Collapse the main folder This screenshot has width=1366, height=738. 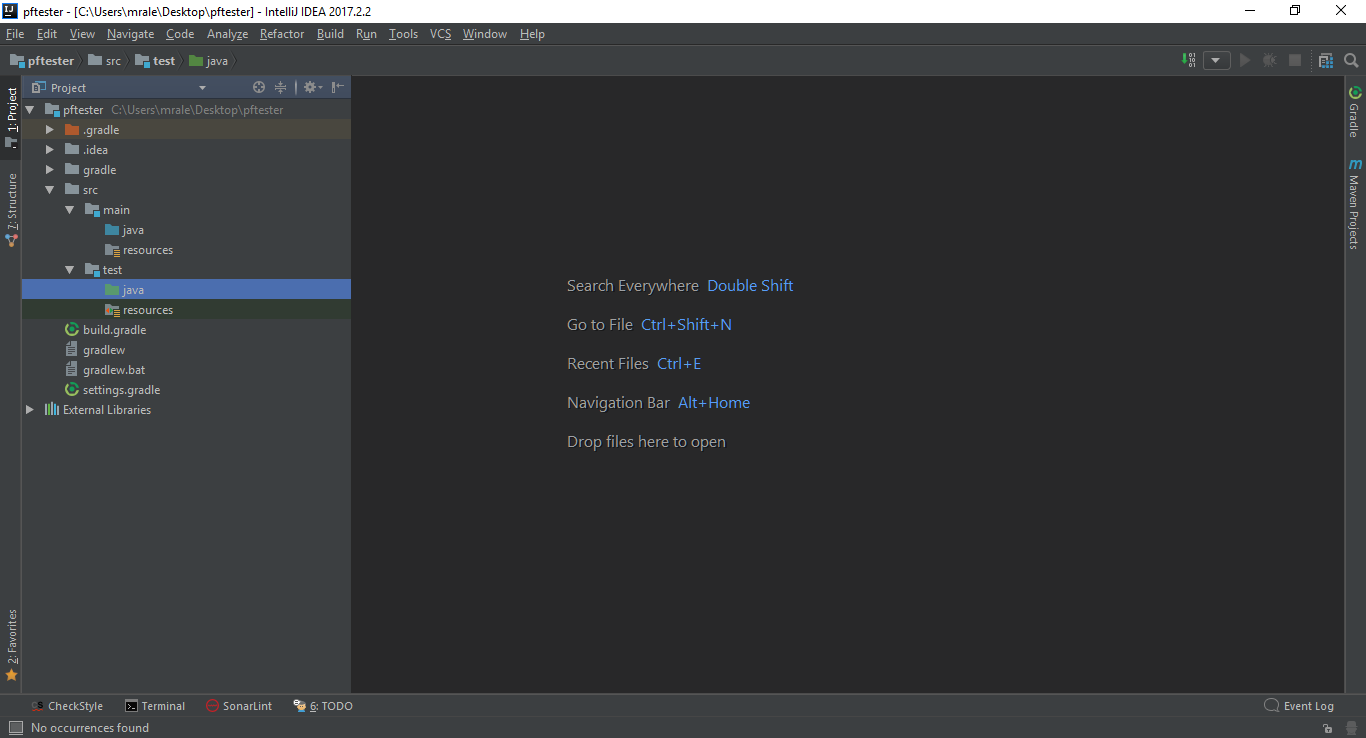(70, 210)
